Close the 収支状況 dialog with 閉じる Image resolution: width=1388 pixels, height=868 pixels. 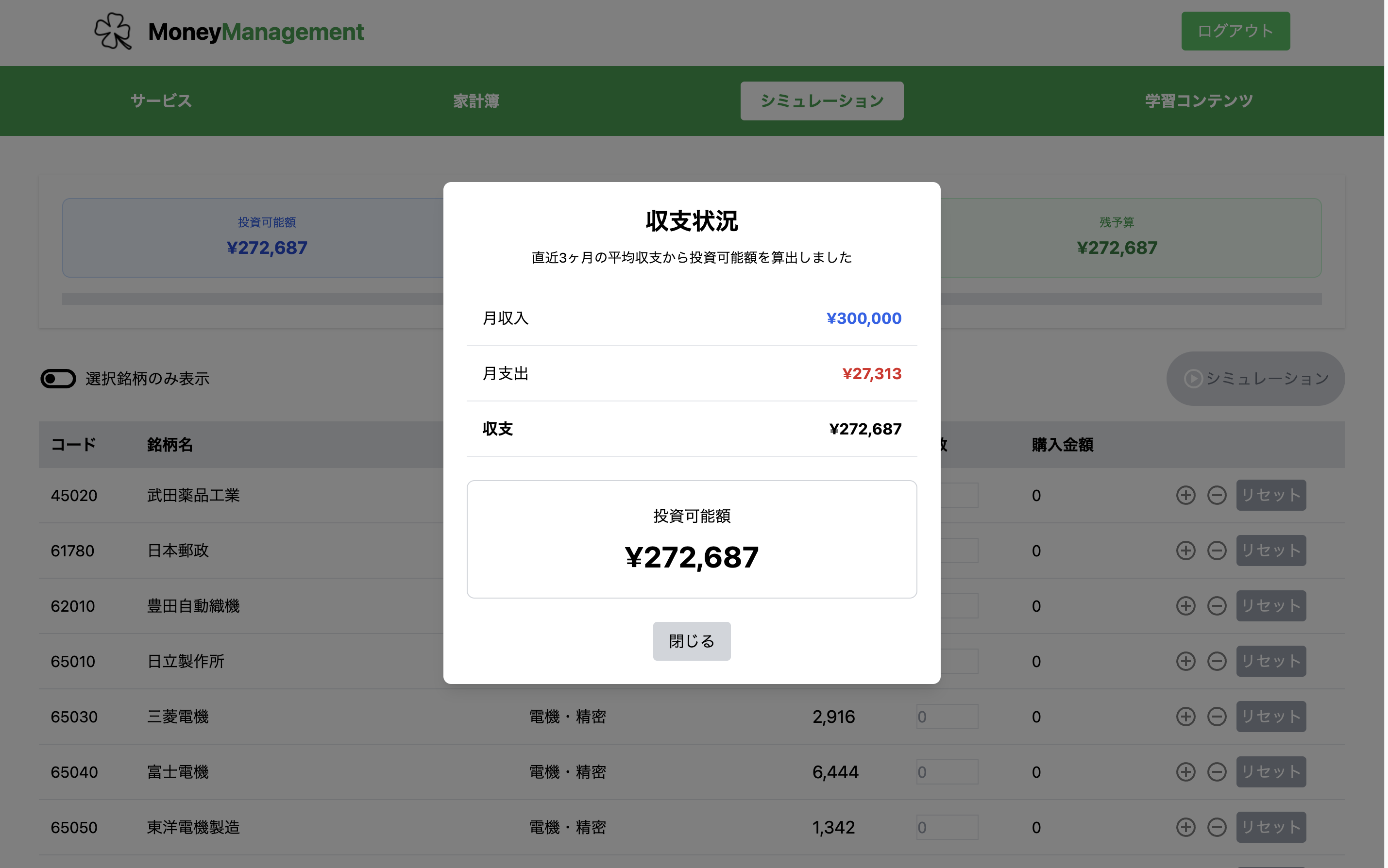(x=692, y=641)
